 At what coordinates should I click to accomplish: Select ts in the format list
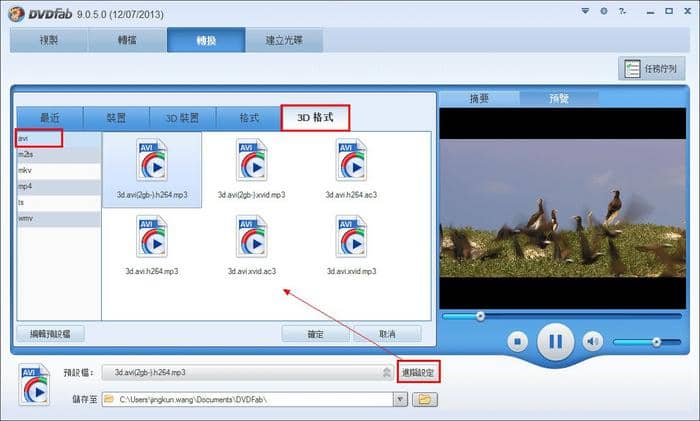click(x=59, y=202)
